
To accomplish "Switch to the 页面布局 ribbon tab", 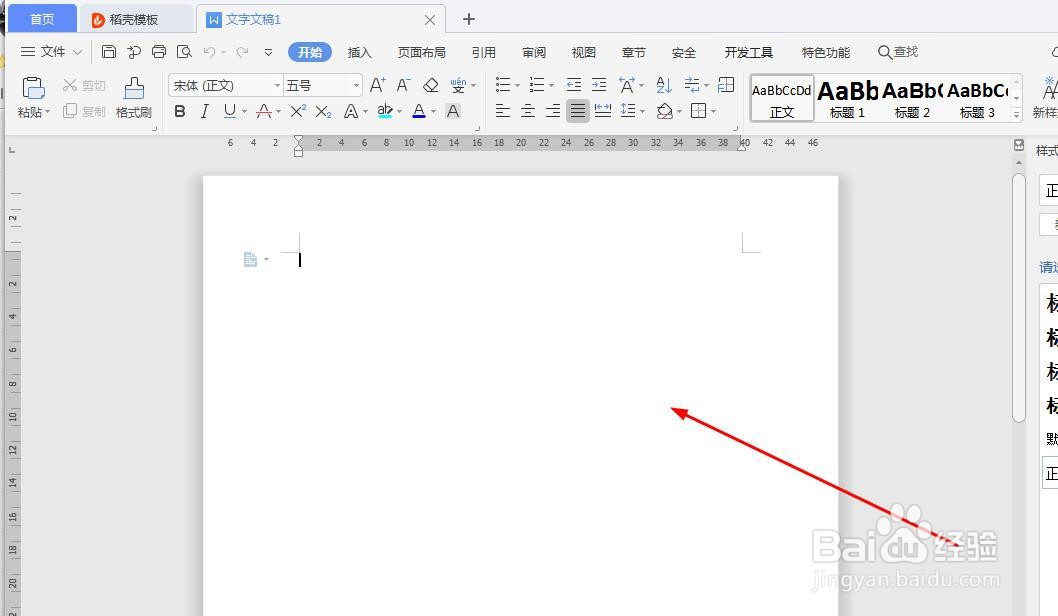I will [x=422, y=52].
